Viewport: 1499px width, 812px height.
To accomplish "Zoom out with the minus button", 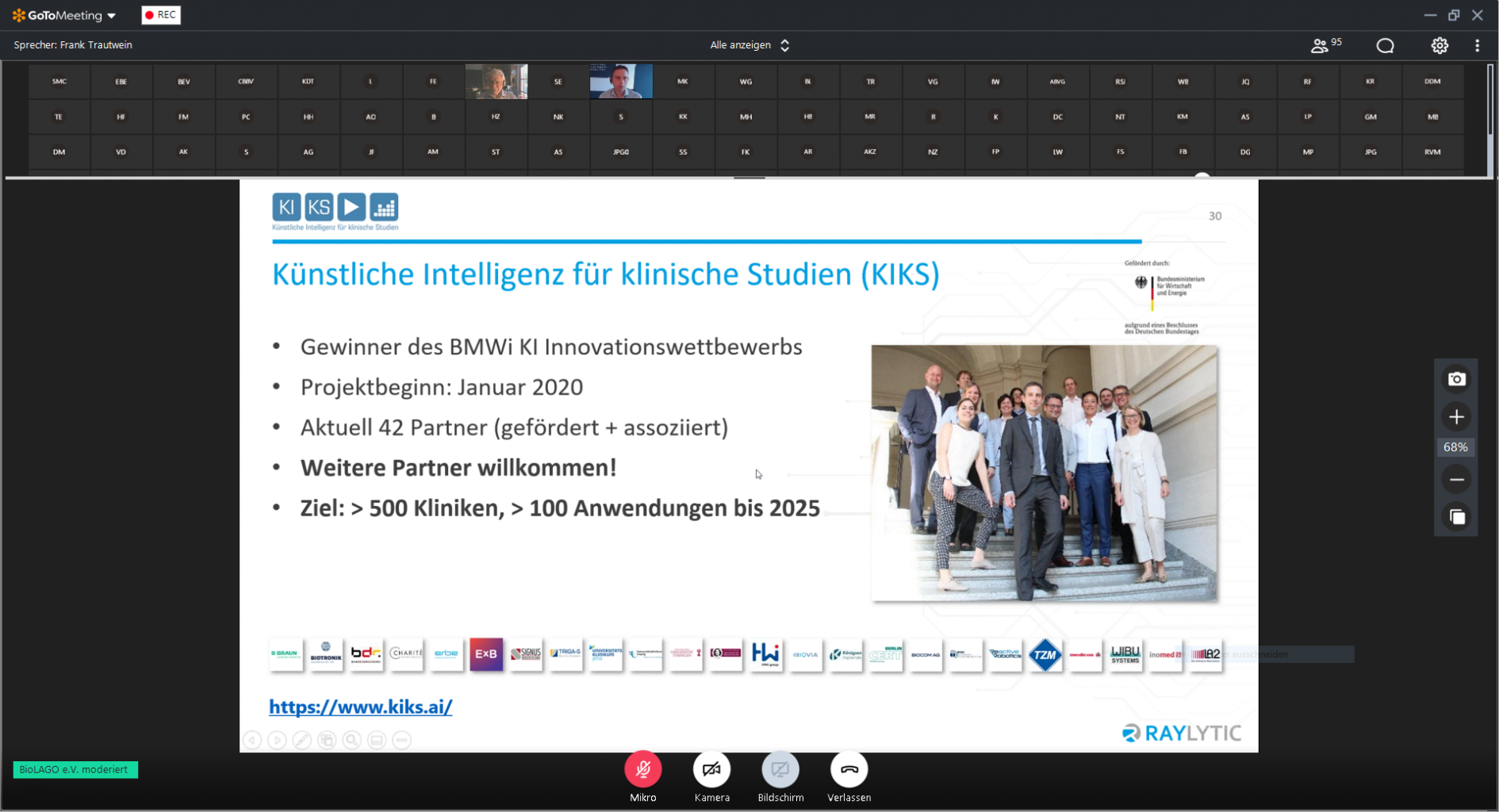I will [1456, 480].
